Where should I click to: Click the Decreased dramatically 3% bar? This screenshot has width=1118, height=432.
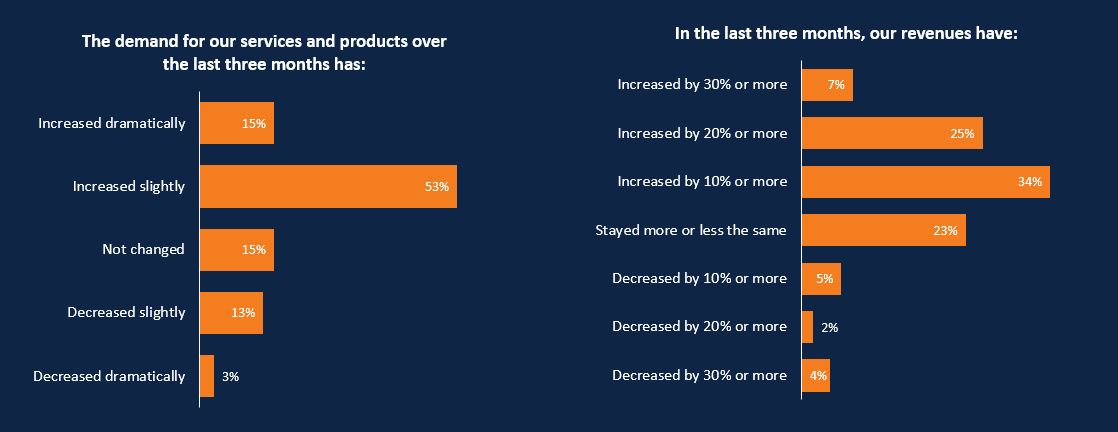tap(207, 376)
